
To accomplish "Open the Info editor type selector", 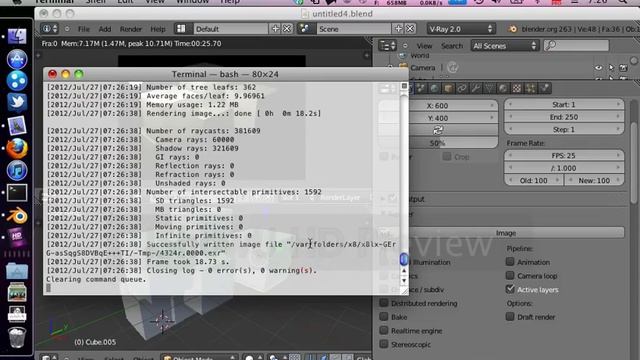I will pos(50,29).
